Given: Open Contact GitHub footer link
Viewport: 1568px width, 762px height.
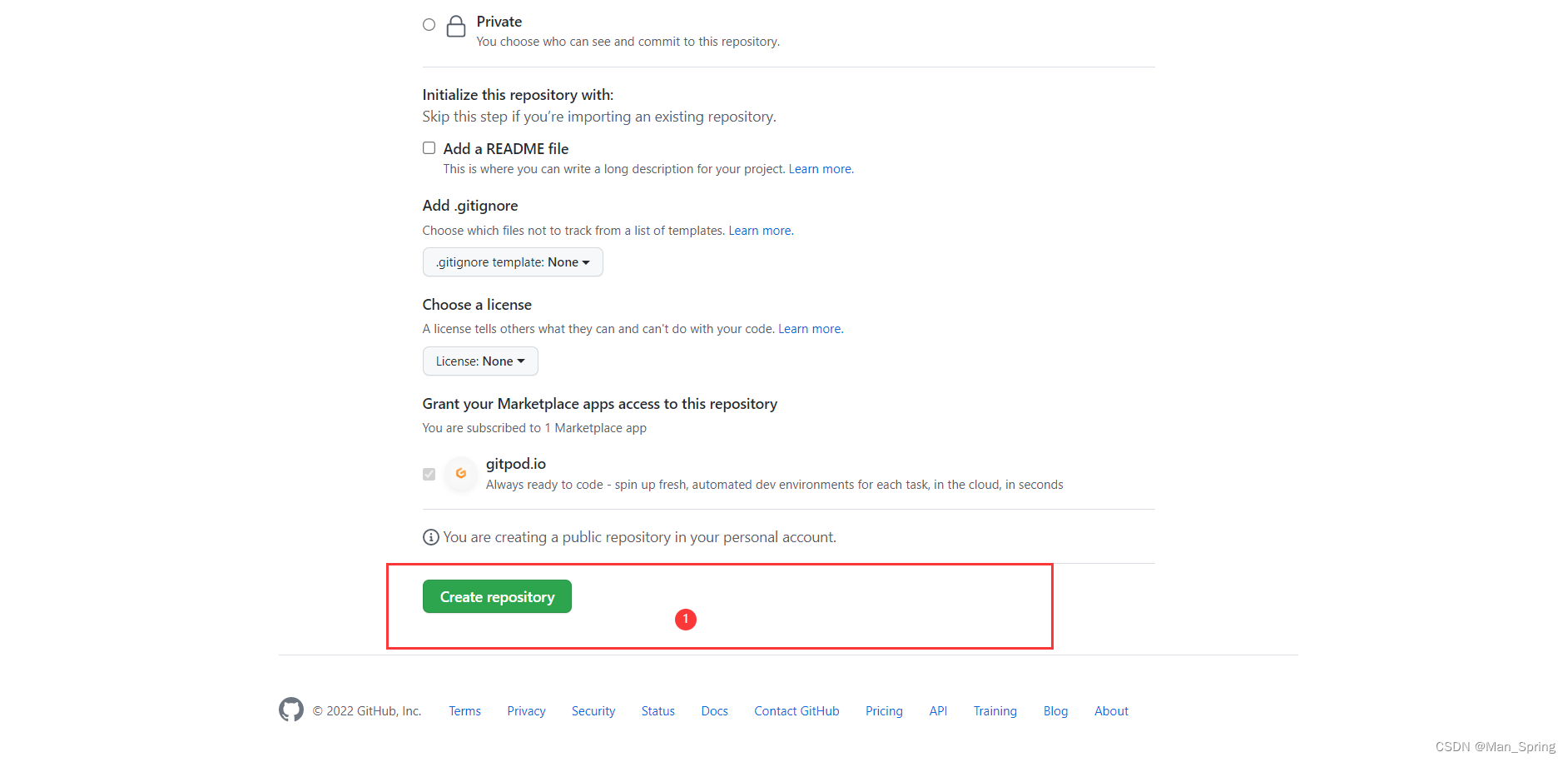Looking at the screenshot, I should (796, 711).
